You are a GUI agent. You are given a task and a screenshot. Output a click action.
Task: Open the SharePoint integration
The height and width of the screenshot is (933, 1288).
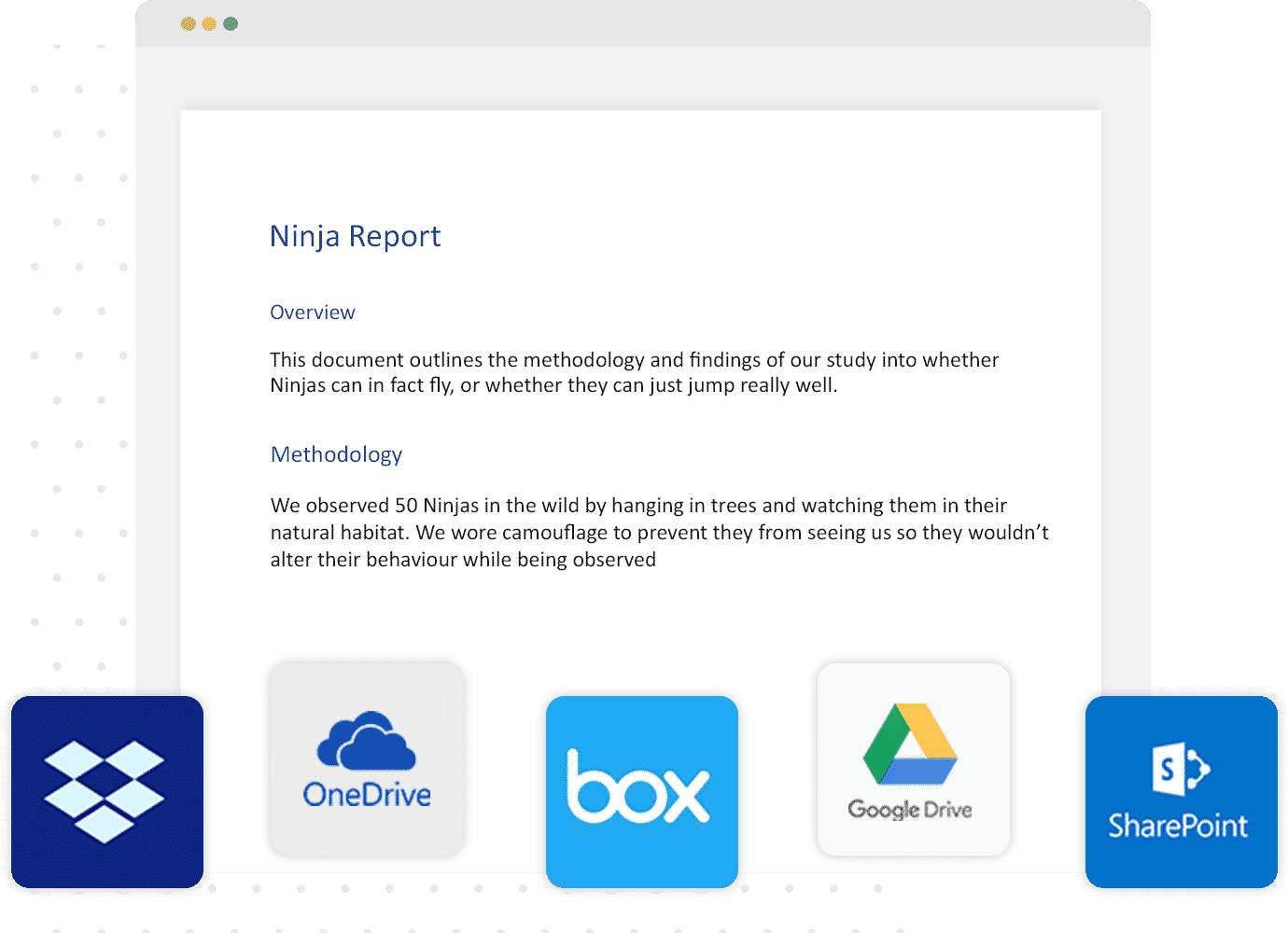point(1179,789)
